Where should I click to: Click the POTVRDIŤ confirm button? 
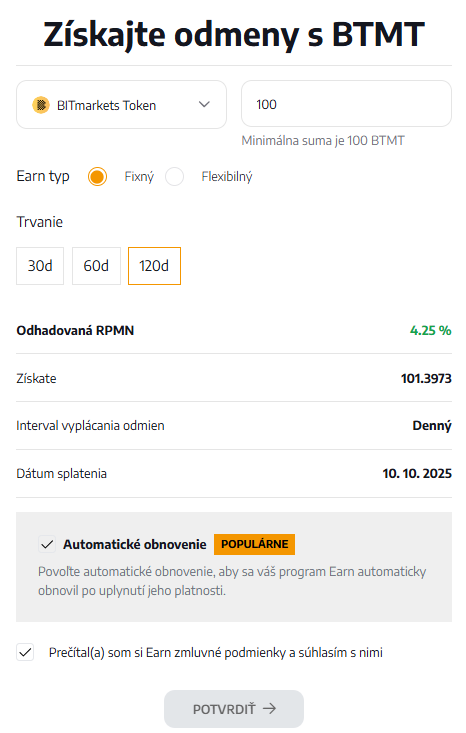[234, 709]
